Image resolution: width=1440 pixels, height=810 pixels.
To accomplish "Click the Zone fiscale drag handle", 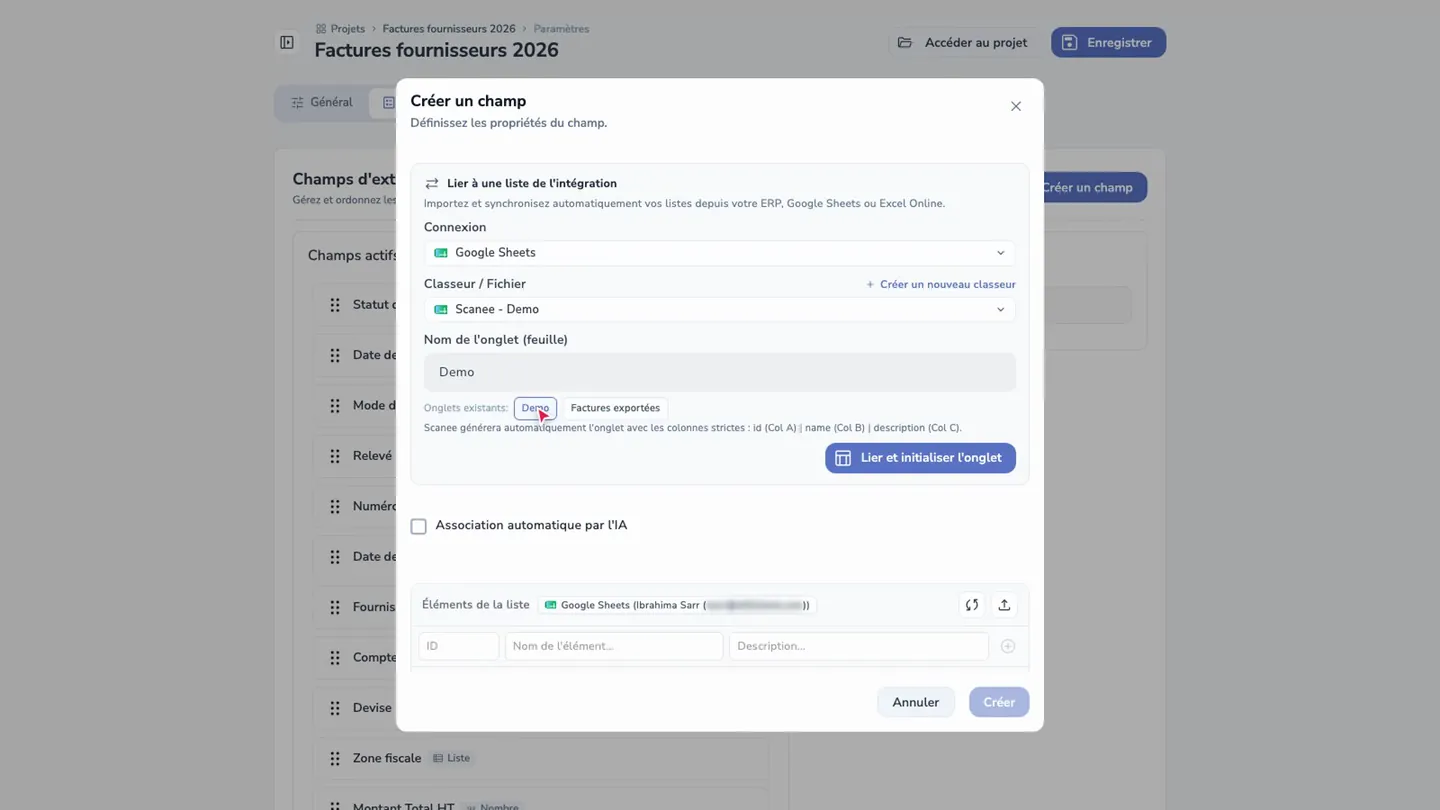I will pos(335,759).
